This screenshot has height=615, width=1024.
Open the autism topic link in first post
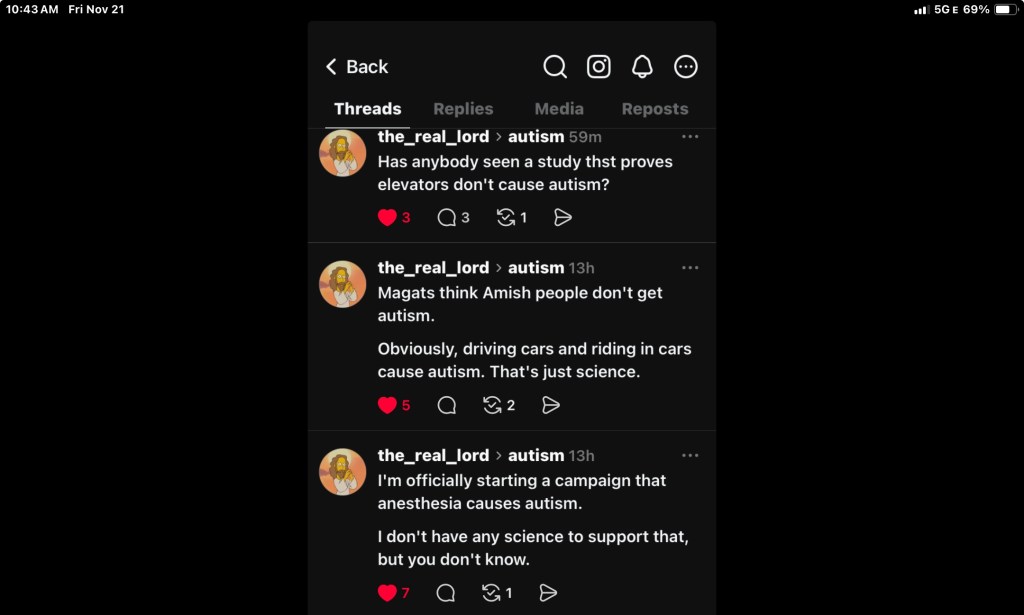[536, 137]
